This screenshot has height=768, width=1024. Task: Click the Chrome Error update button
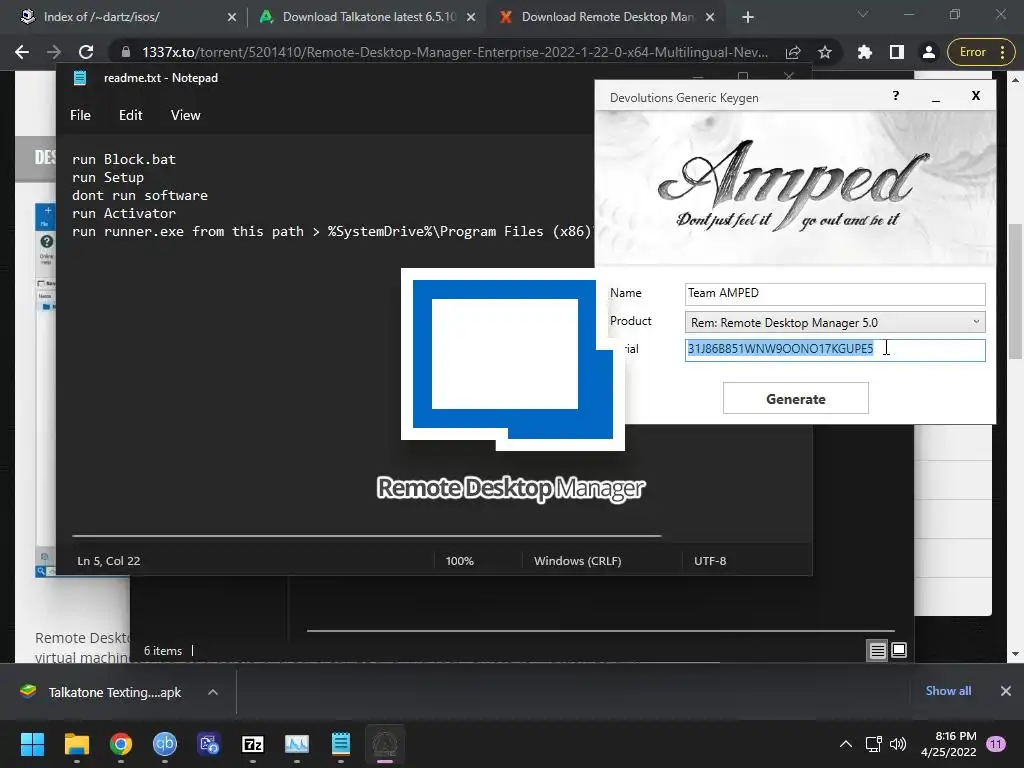979,52
